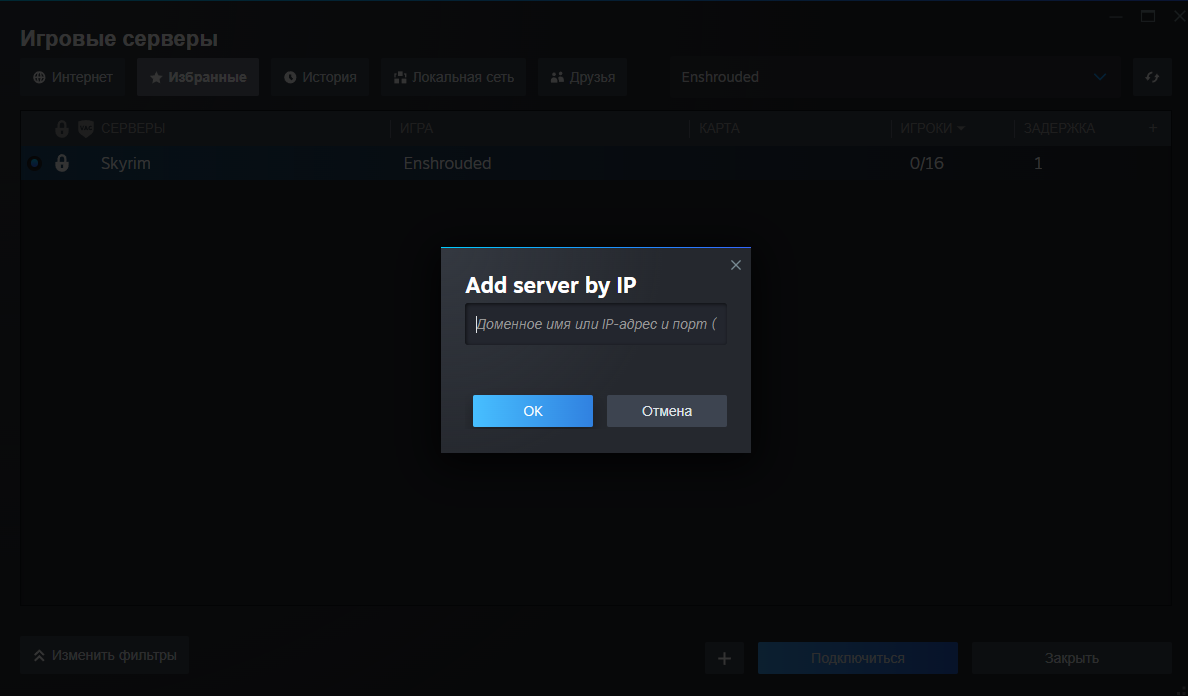The width and height of the screenshot is (1188, 696).
Task: Switch to the Интернет tab
Action: tap(72, 77)
